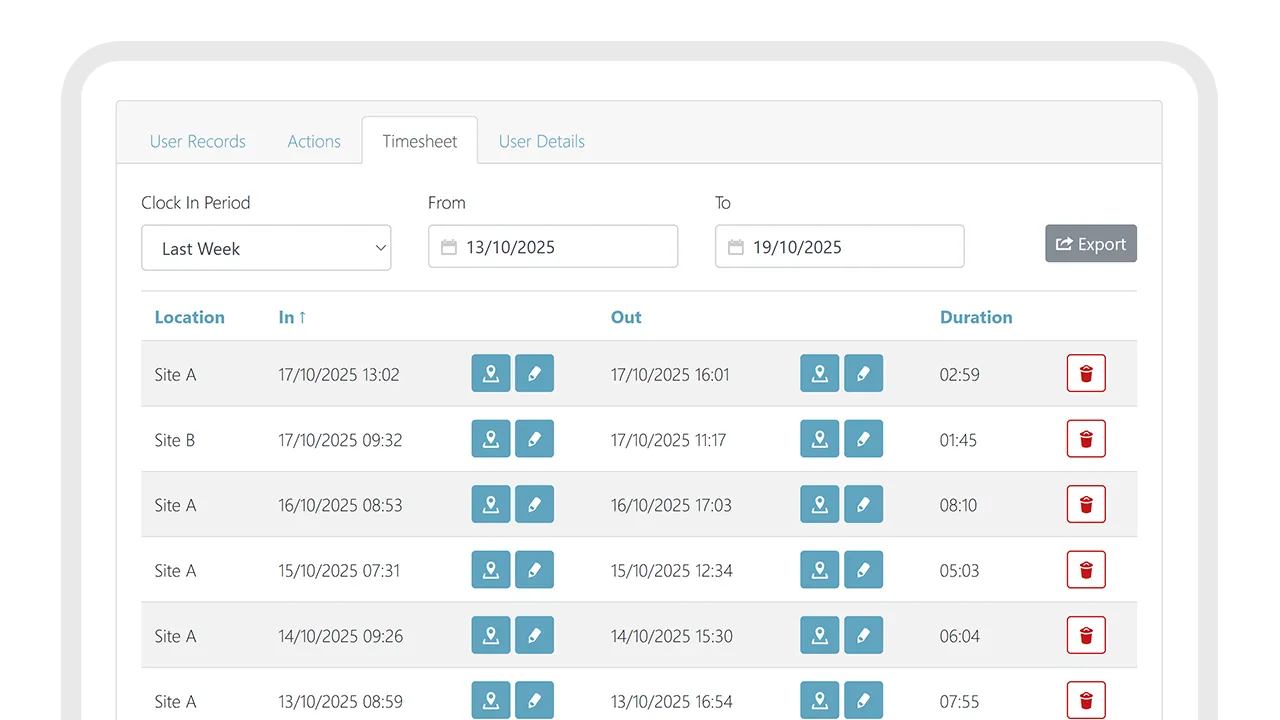Edit the clock-in time for the 16/10/2025 entry
The height and width of the screenshot is (720, 1280).
tap(534, 504)
